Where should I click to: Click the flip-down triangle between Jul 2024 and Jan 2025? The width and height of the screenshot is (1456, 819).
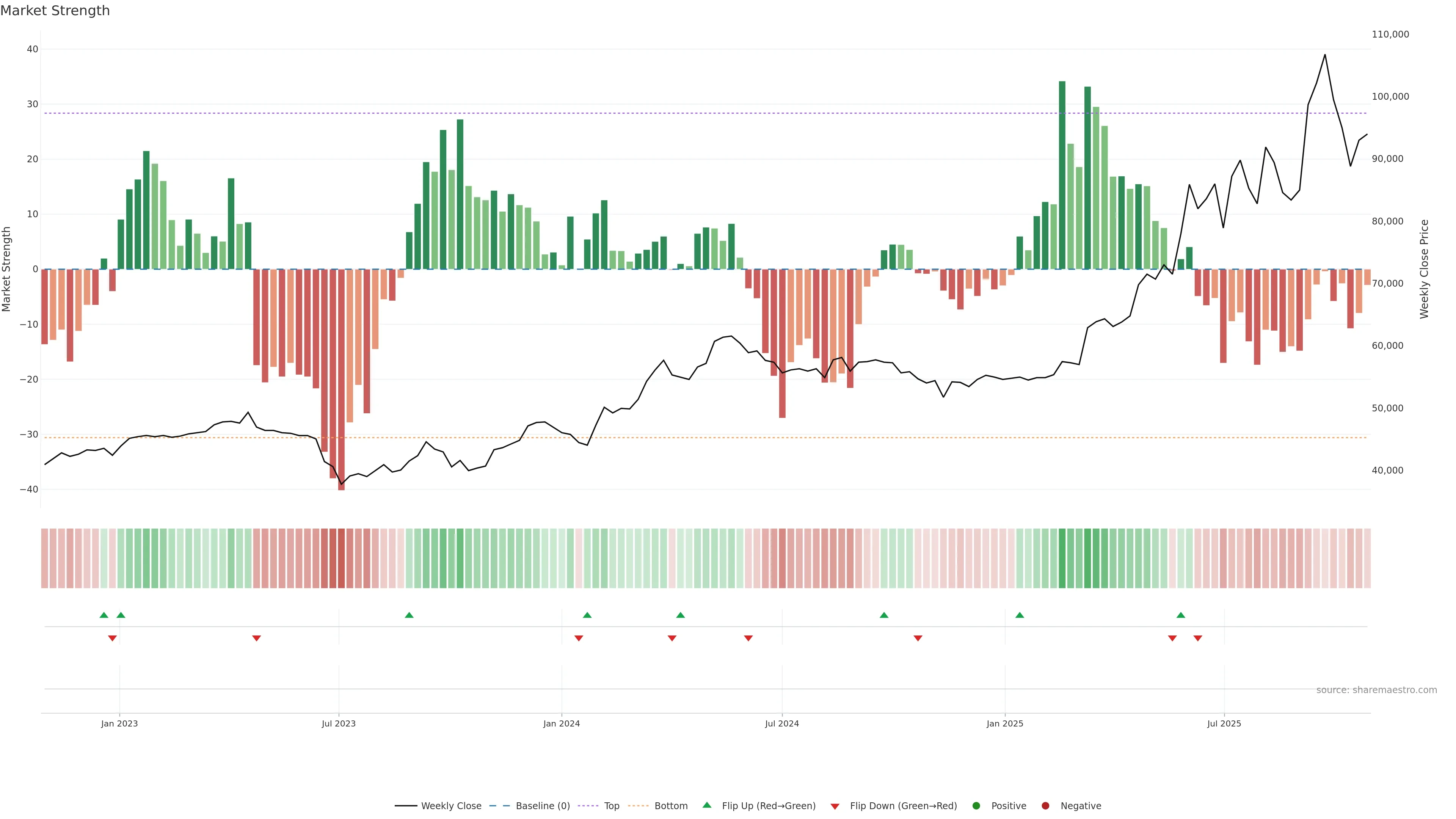(x=918, y=638)
